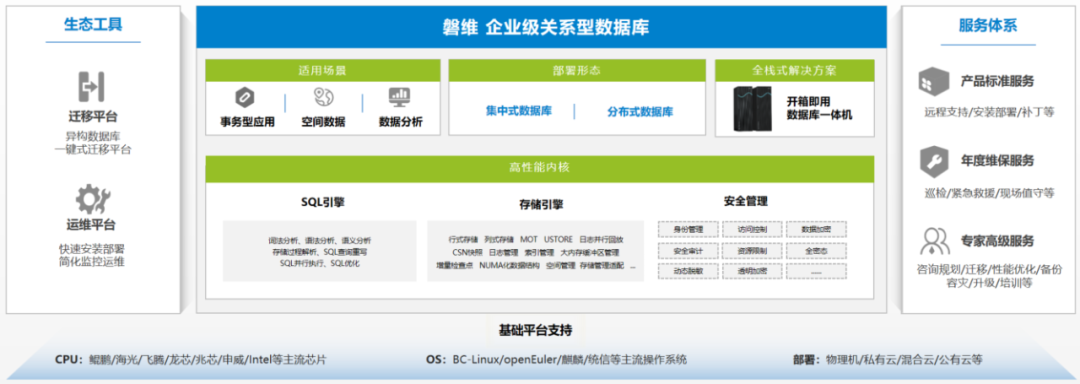Click the 空间数据 label

click(323, 122)
